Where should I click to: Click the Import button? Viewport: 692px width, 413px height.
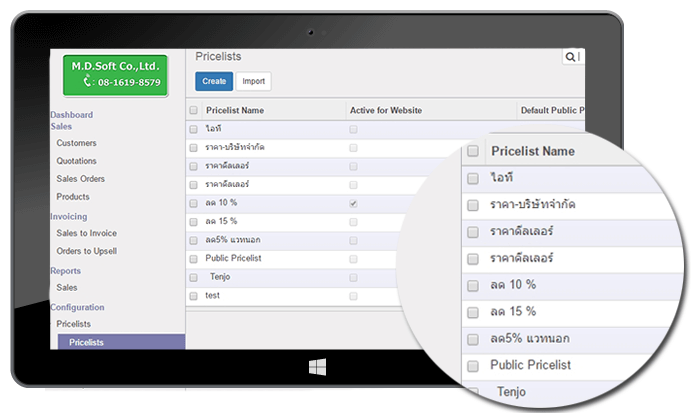click(253, 81)
